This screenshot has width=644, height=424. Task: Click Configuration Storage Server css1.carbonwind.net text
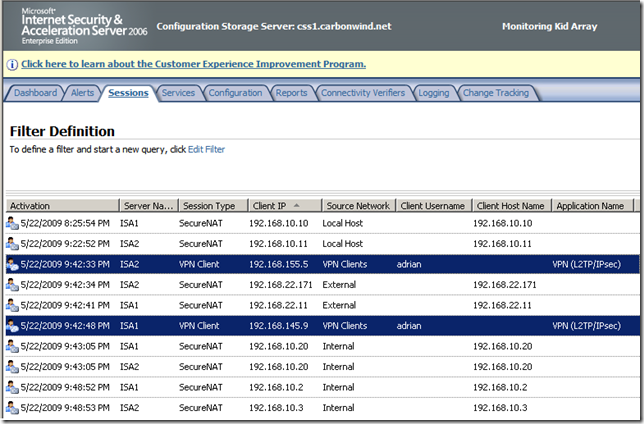coord(274,26)
